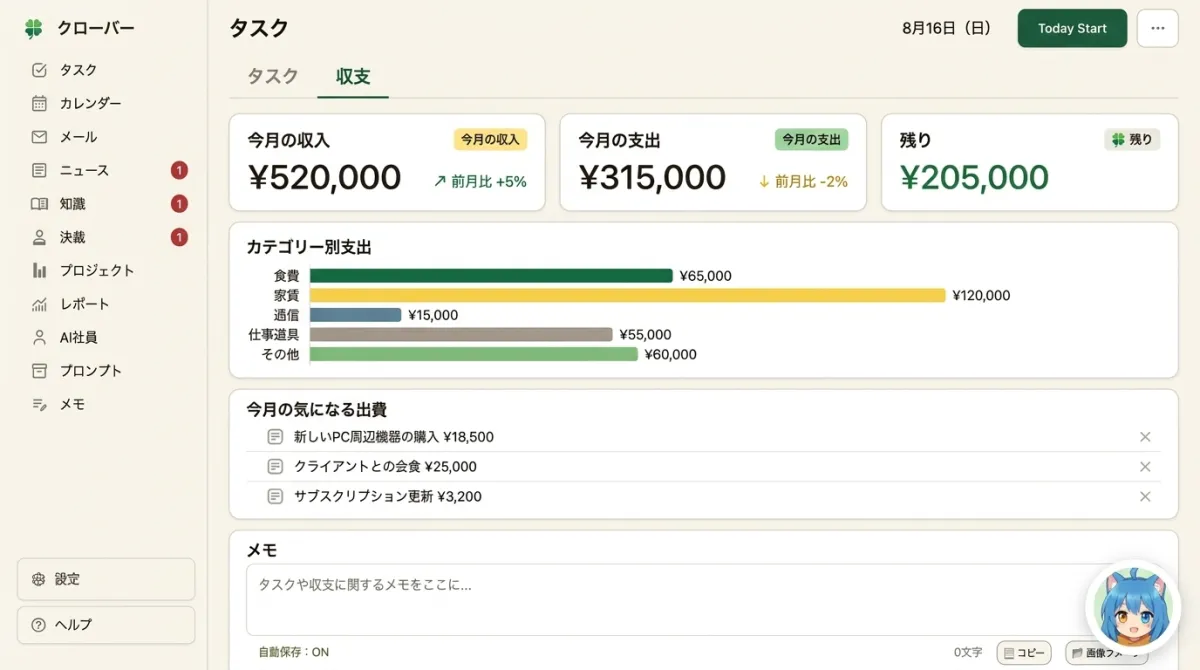Click the 今月の収入 yellow tag
The height and width of the screenshot is (670, 1200).
pyautogui.click(x=490, y=140)
